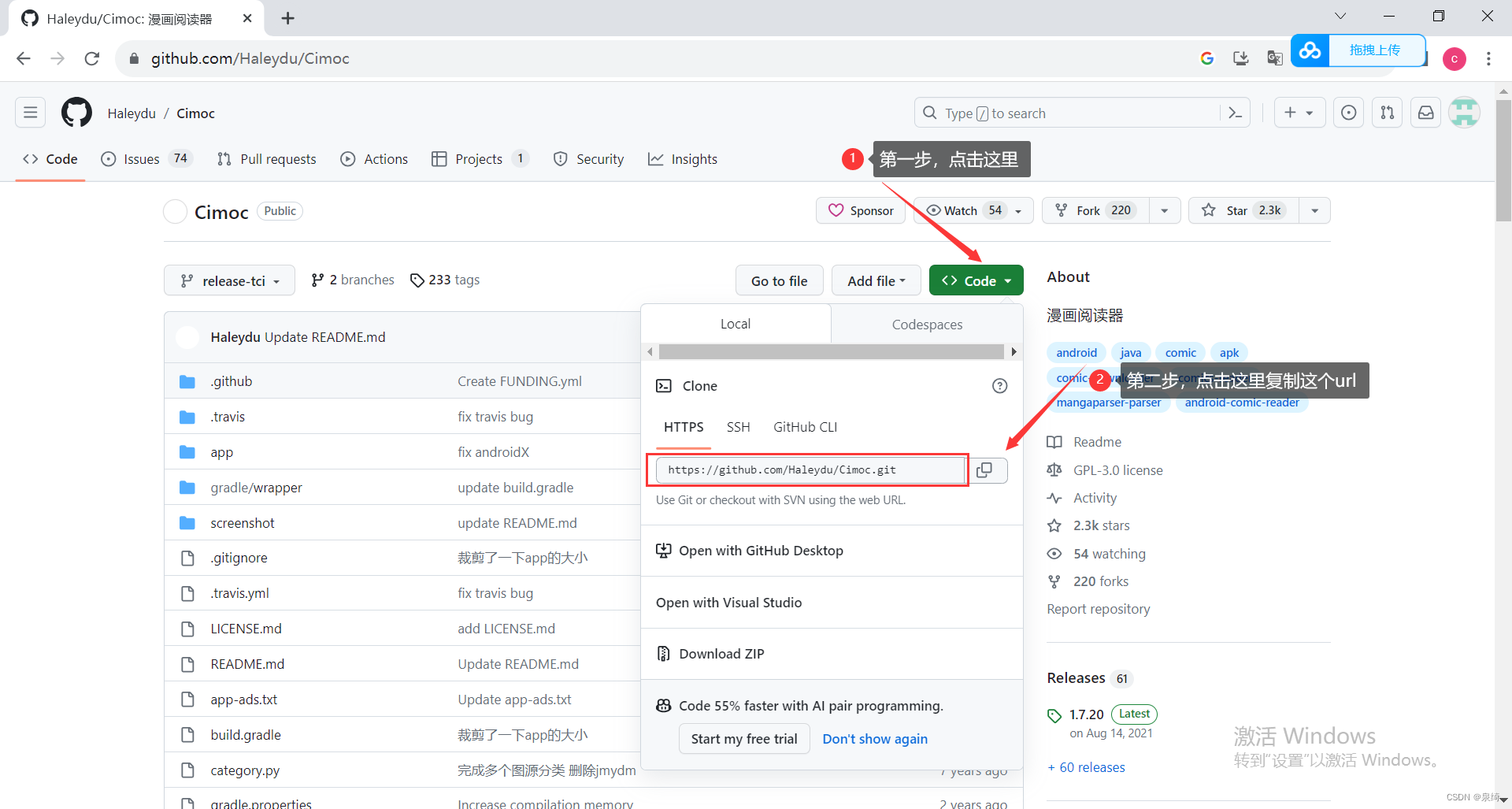Open the 233 tags link

[445, 280]
